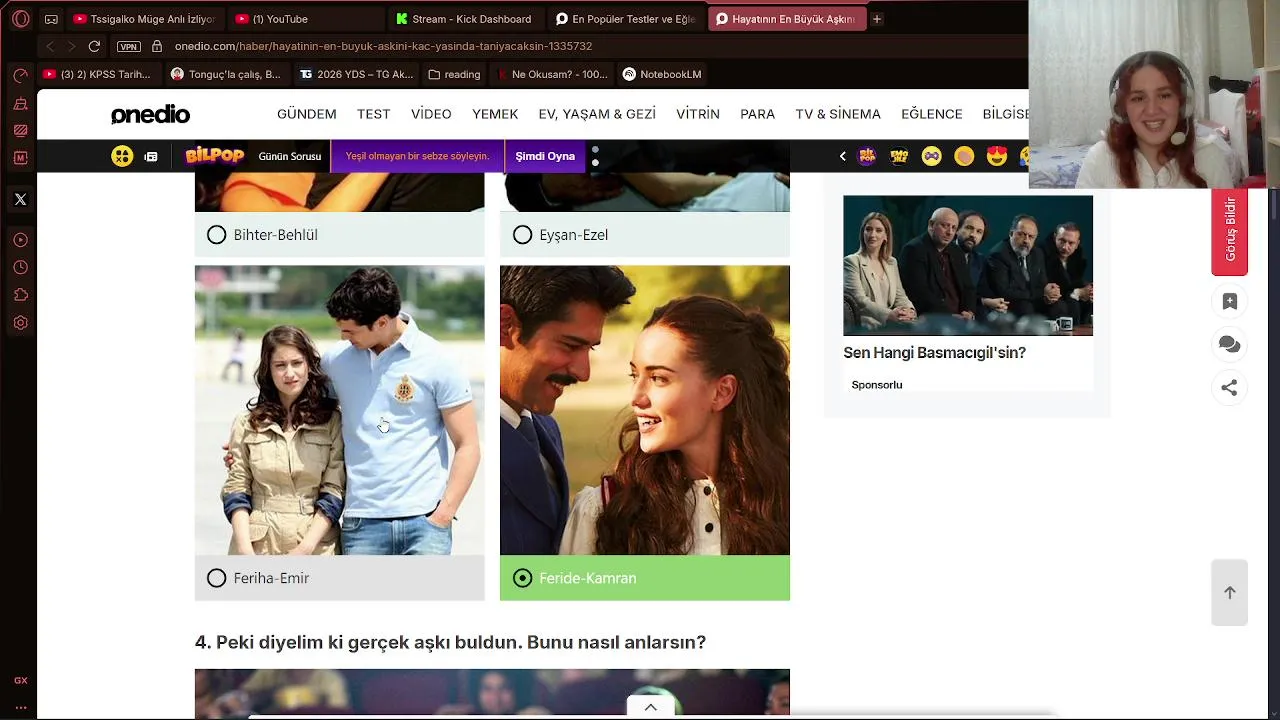Open EĞLENCE menu section
The width and height of the screenshot is (1280, 720).
[x=931, y=114]
